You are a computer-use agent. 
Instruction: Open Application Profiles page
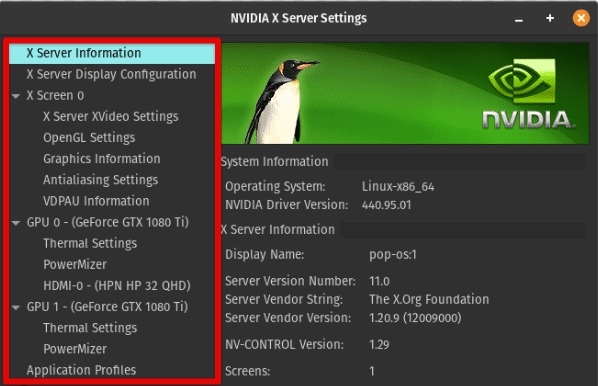click(x=81, y=370)
